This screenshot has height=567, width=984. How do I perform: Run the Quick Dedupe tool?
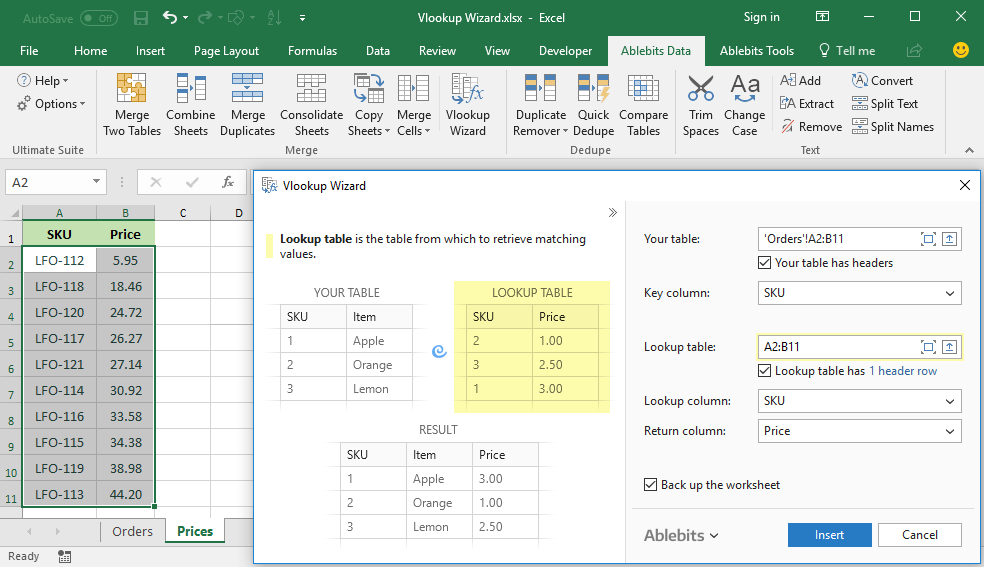593,105
